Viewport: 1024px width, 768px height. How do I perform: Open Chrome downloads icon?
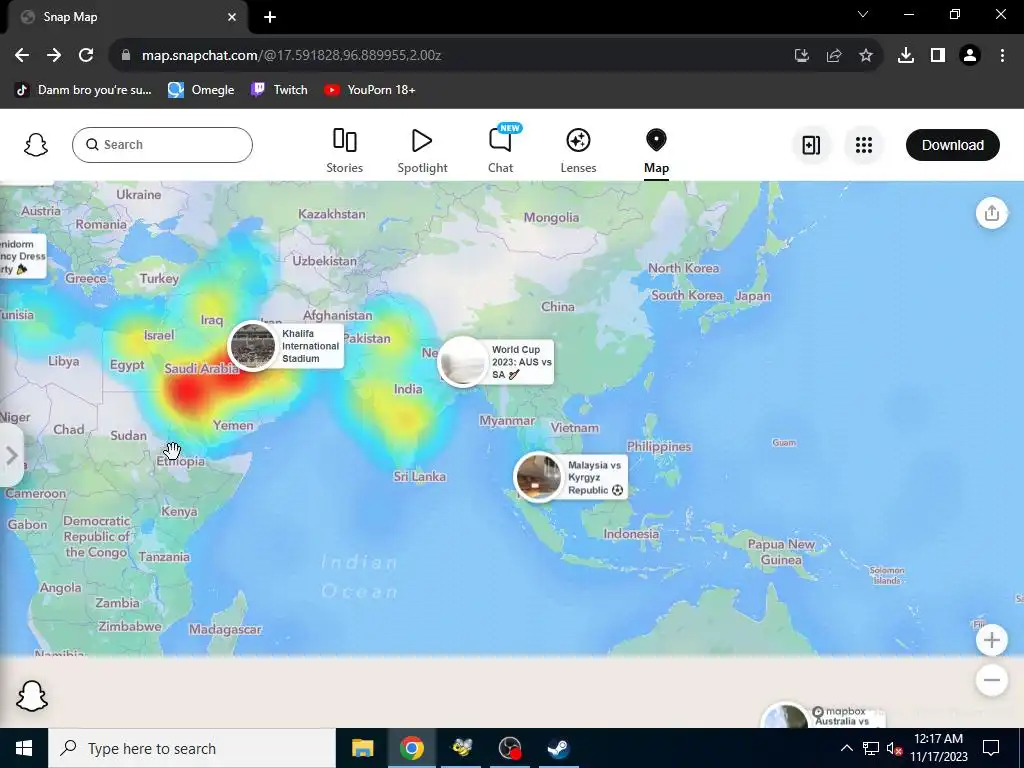click(x=905, y=56)
